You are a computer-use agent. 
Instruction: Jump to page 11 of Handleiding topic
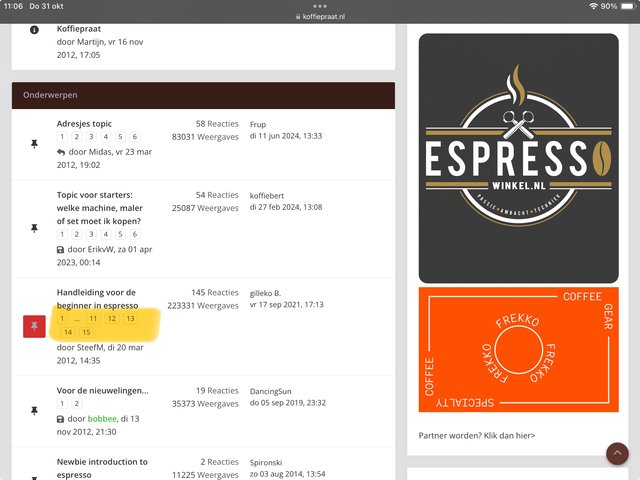pyautogui.click(x=93, y=319)
